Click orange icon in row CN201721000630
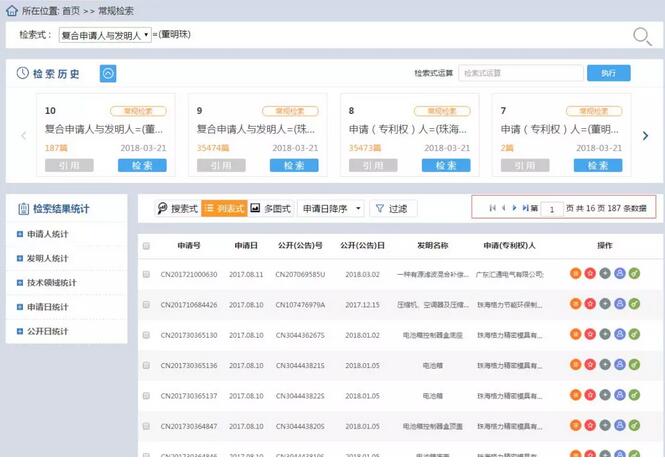 point(576,274)
